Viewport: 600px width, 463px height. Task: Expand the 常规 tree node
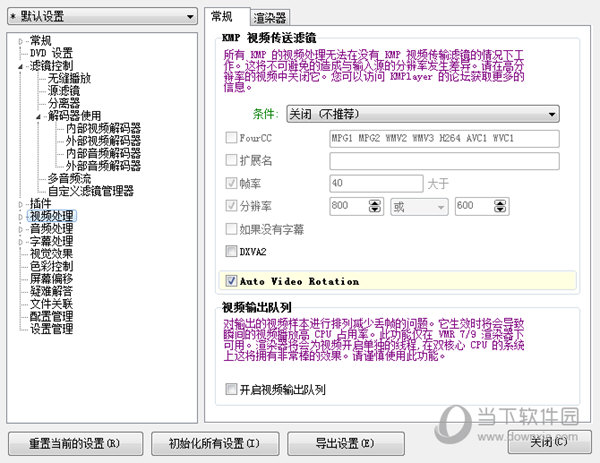[21, 41]
